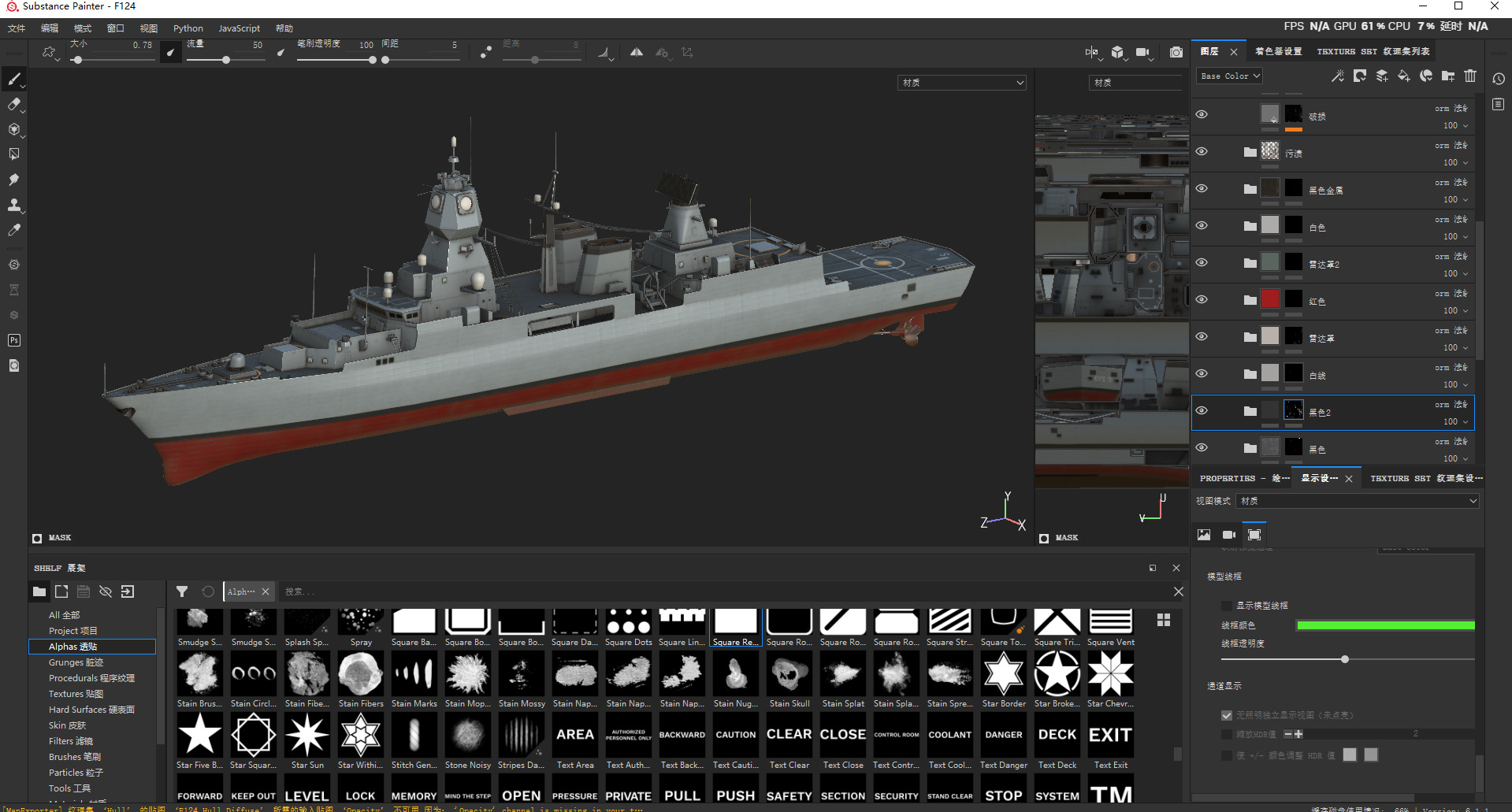This screenshot has width=1512, height=812.
Task: Toggle the MASK checkbox in 3D viewport
Action: [x=37, y=539]
